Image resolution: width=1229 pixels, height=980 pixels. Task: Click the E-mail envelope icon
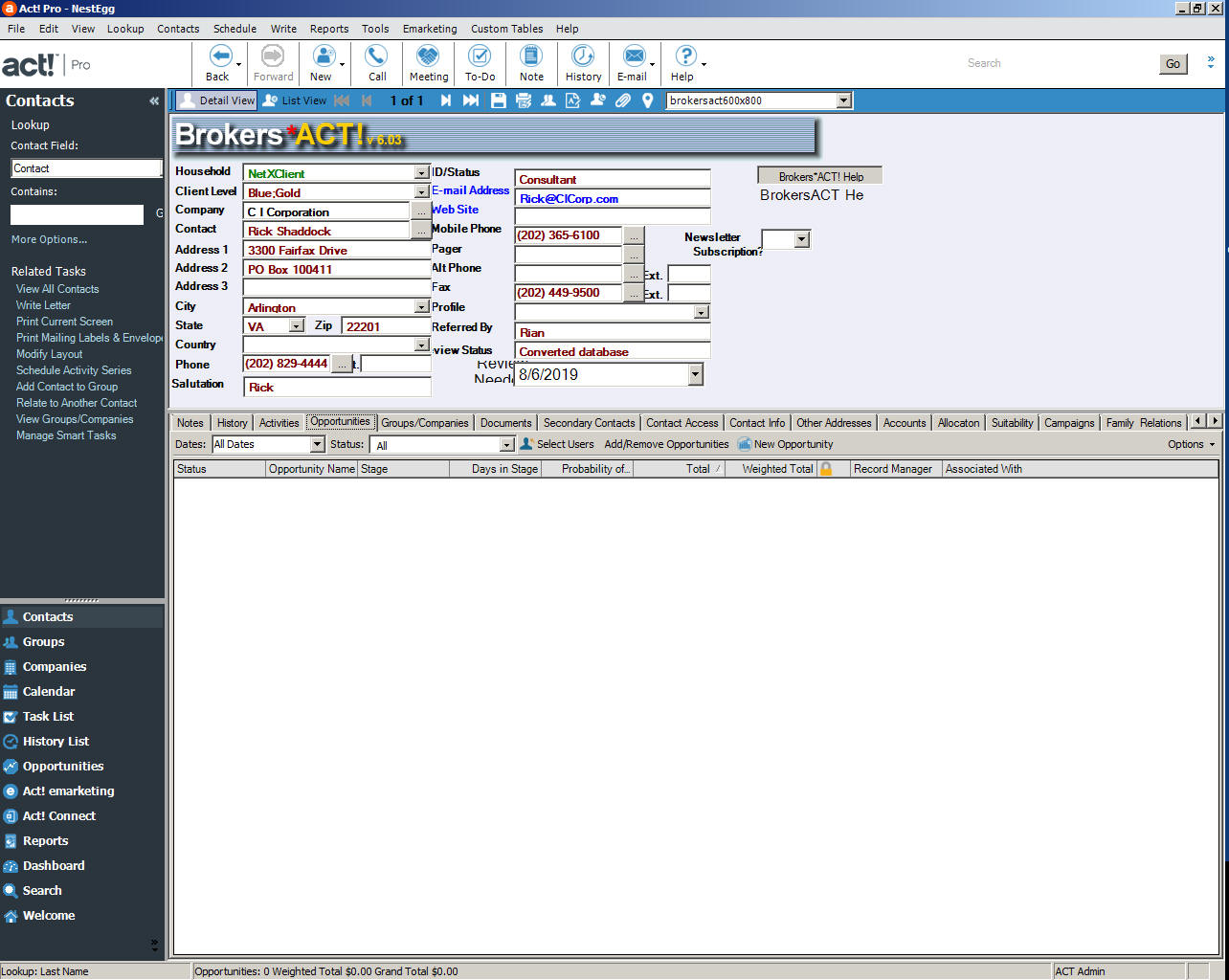pos(633,56)
